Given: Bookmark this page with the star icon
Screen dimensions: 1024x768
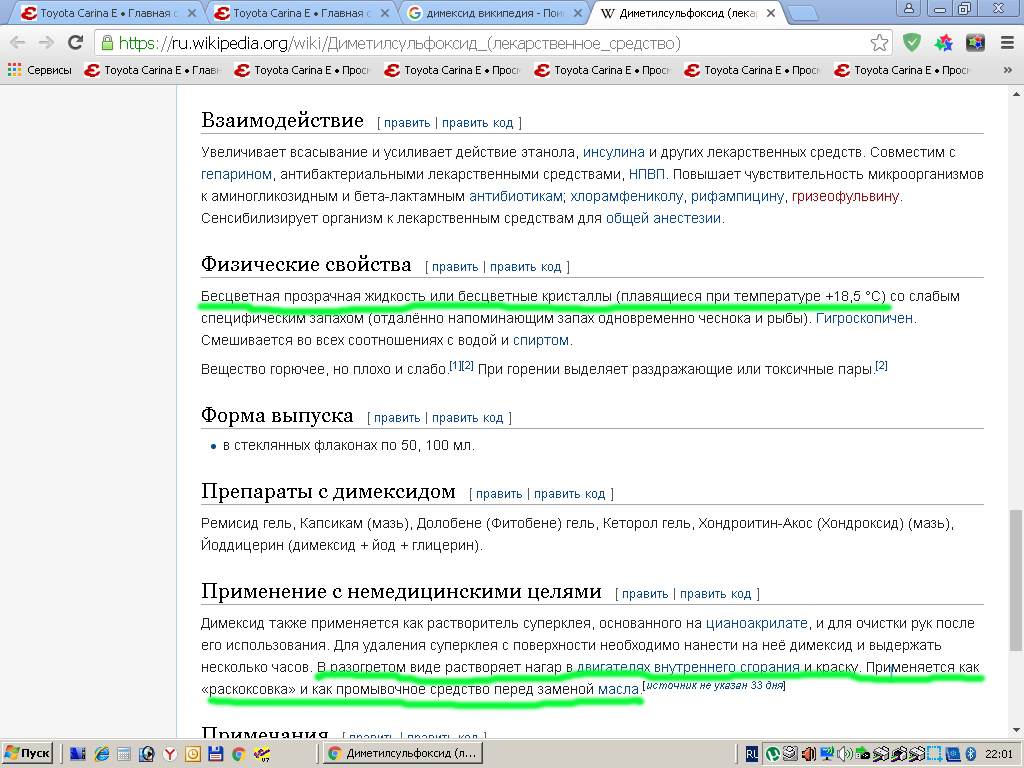Looking at the screenshot, I should coord(879,43).
